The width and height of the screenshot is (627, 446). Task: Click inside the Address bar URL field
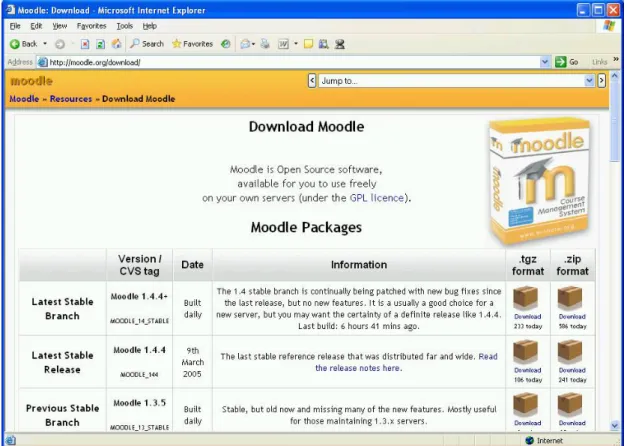click(294, 62)
